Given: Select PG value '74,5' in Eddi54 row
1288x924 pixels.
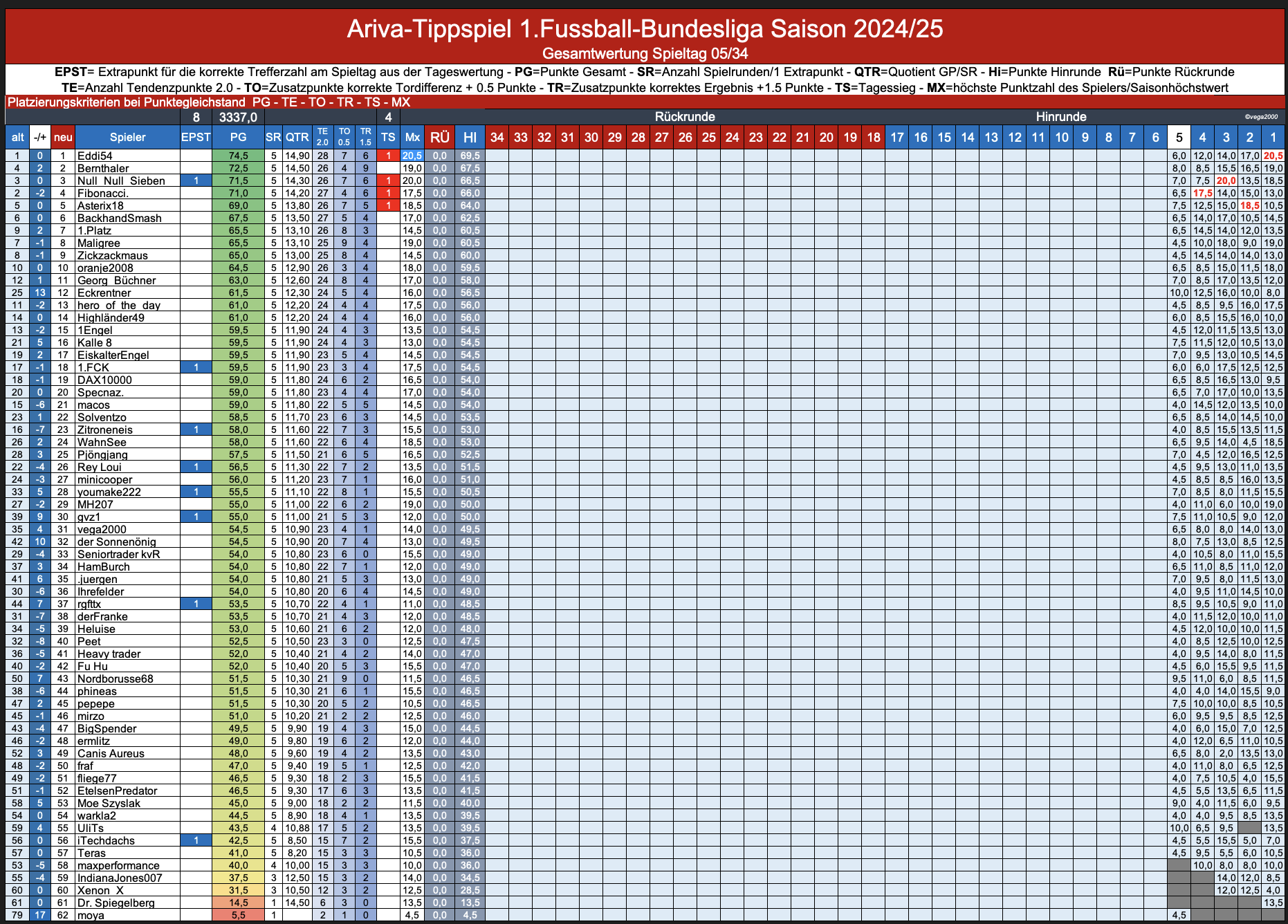Looking at the screenshot, I should [x=238, y=156].
